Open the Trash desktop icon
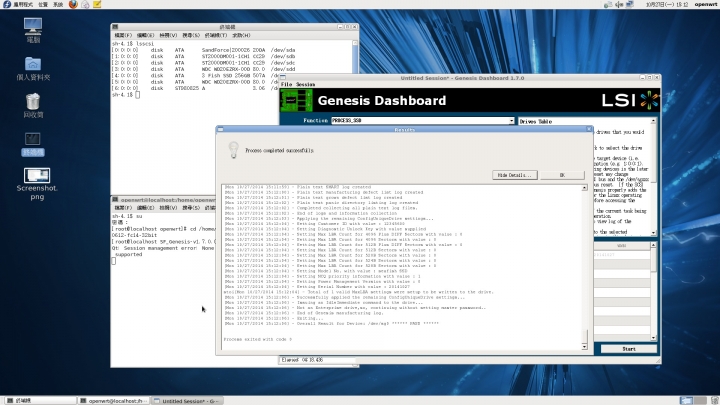 [x=33, y=105]
